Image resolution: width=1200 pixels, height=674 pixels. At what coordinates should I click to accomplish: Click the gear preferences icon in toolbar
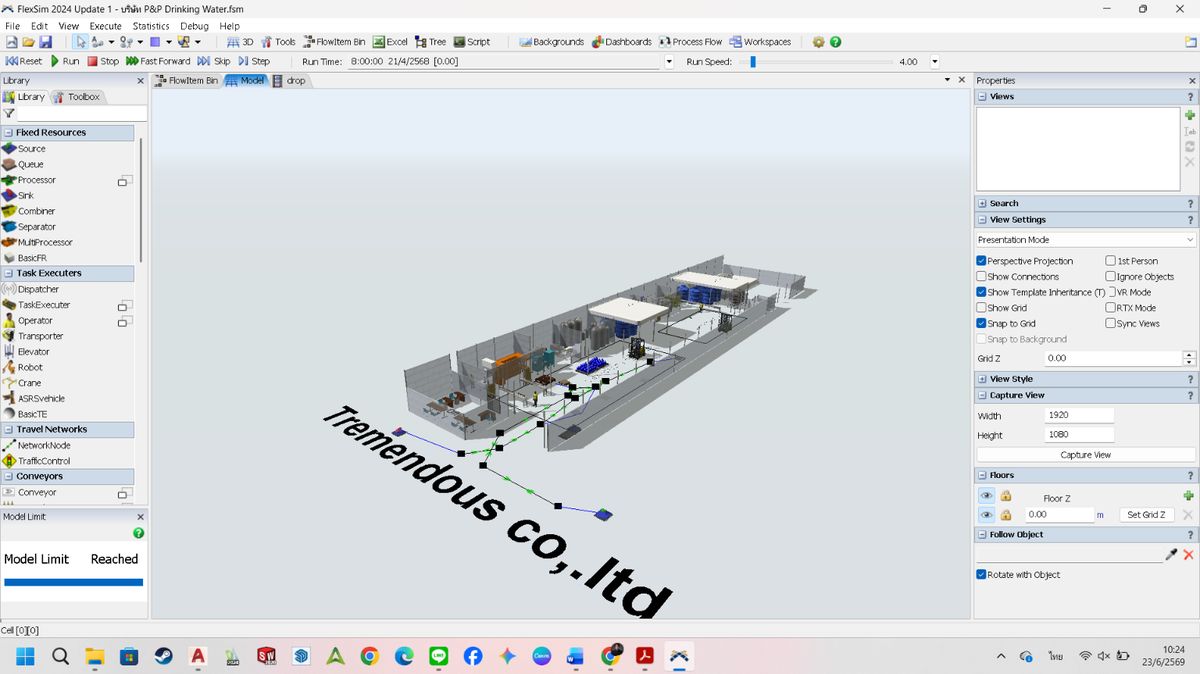click(x=818, y=42)
